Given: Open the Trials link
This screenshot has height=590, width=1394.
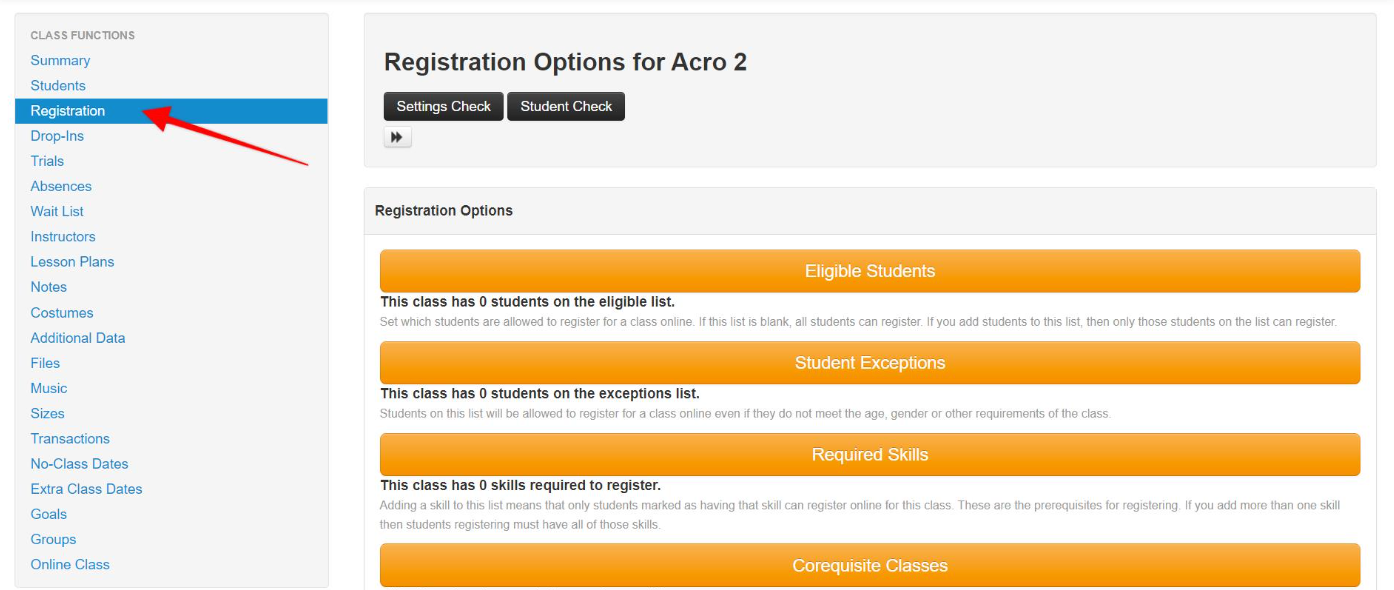Looking at the screenshot, I should [47, 161].
